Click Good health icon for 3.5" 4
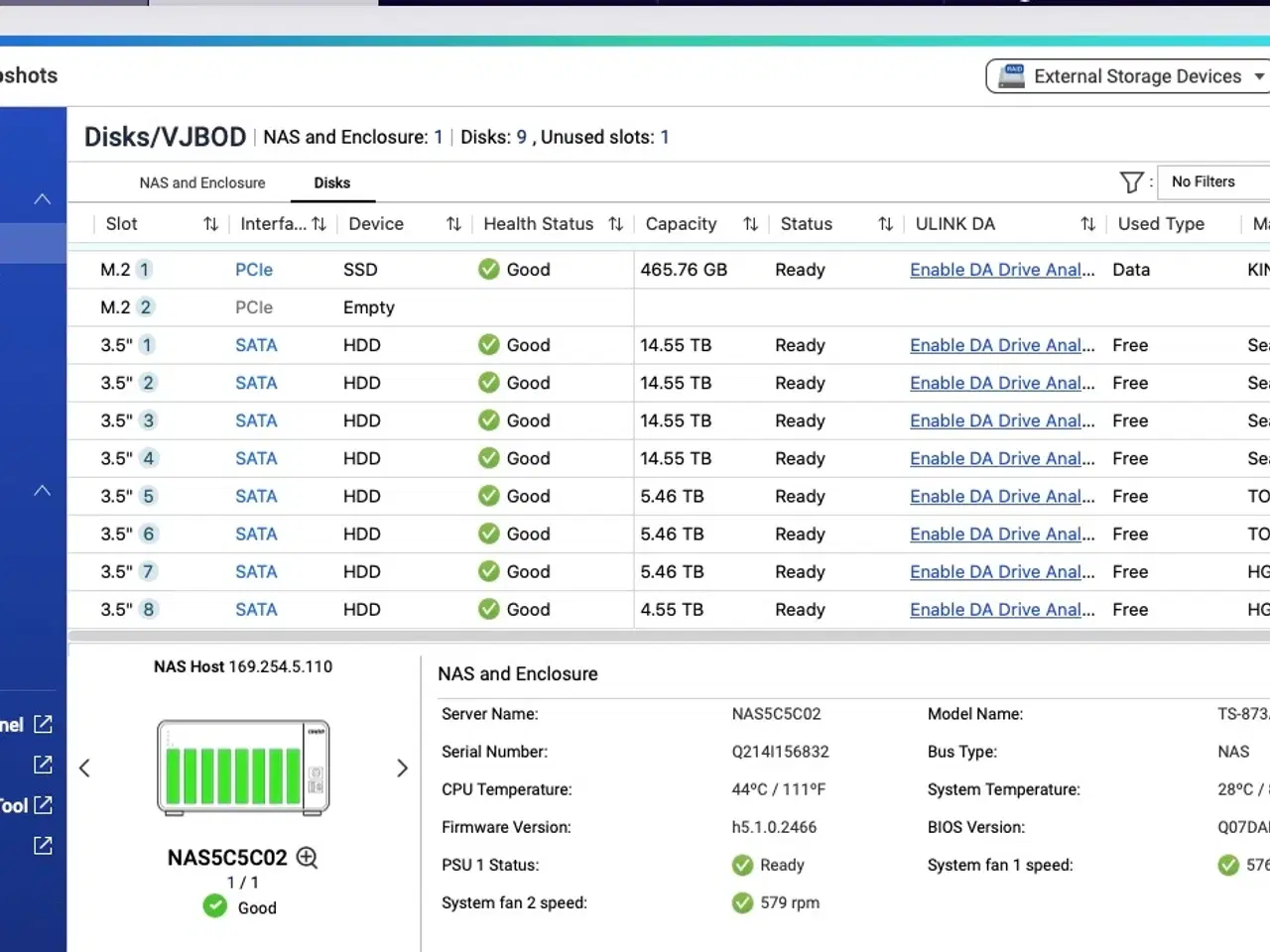 point(488,457)
